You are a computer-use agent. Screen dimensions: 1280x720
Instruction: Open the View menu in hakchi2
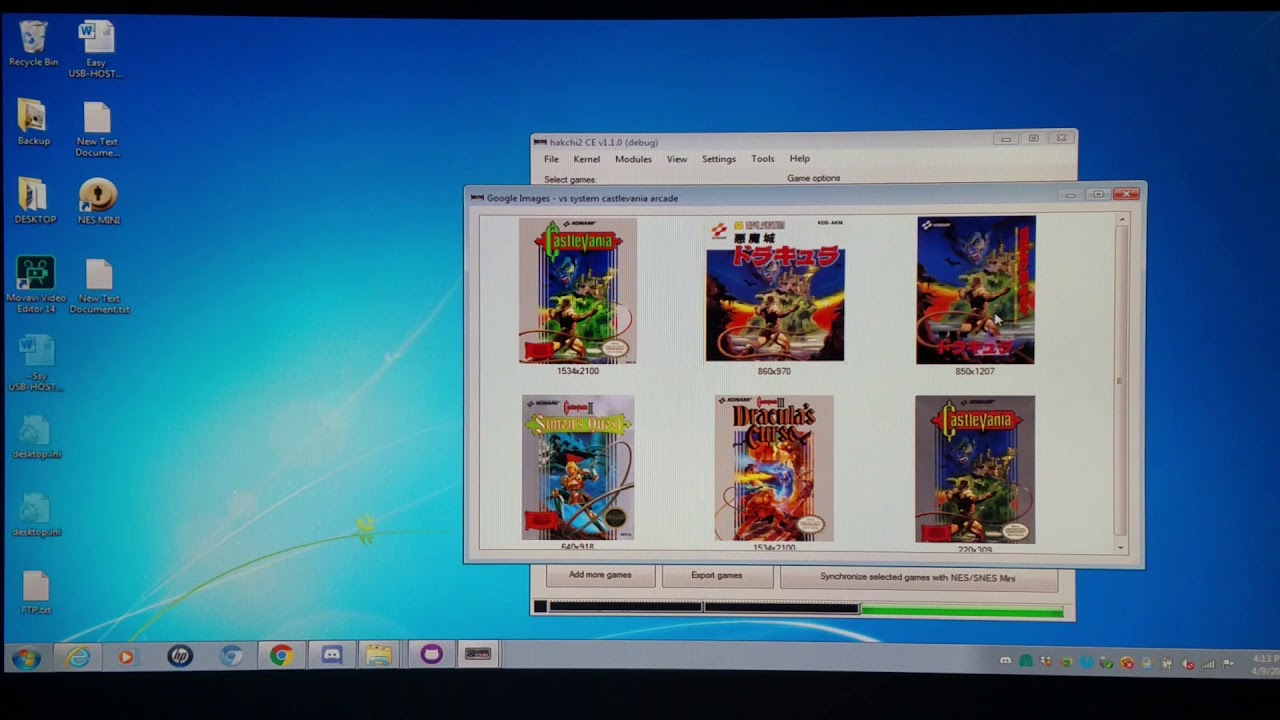[x=677, y=159]
